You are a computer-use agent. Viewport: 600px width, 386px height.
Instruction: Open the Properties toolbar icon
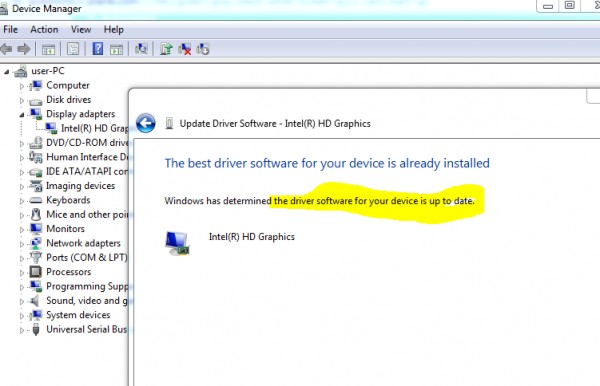(x=73, y=49)
